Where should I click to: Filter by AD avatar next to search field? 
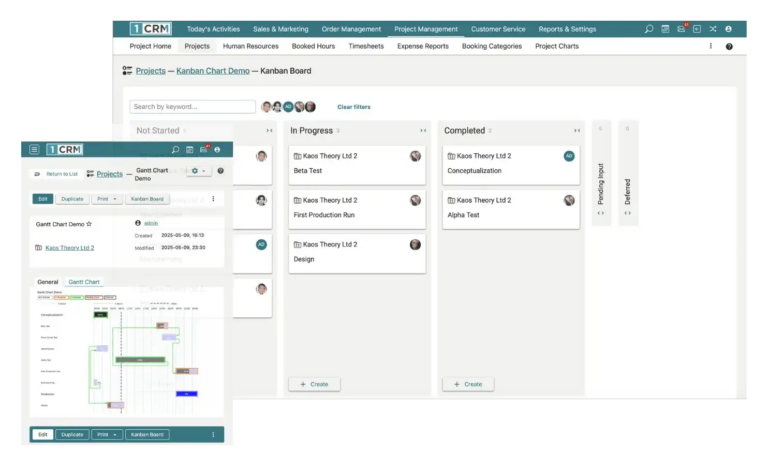(x=288, y=106)
